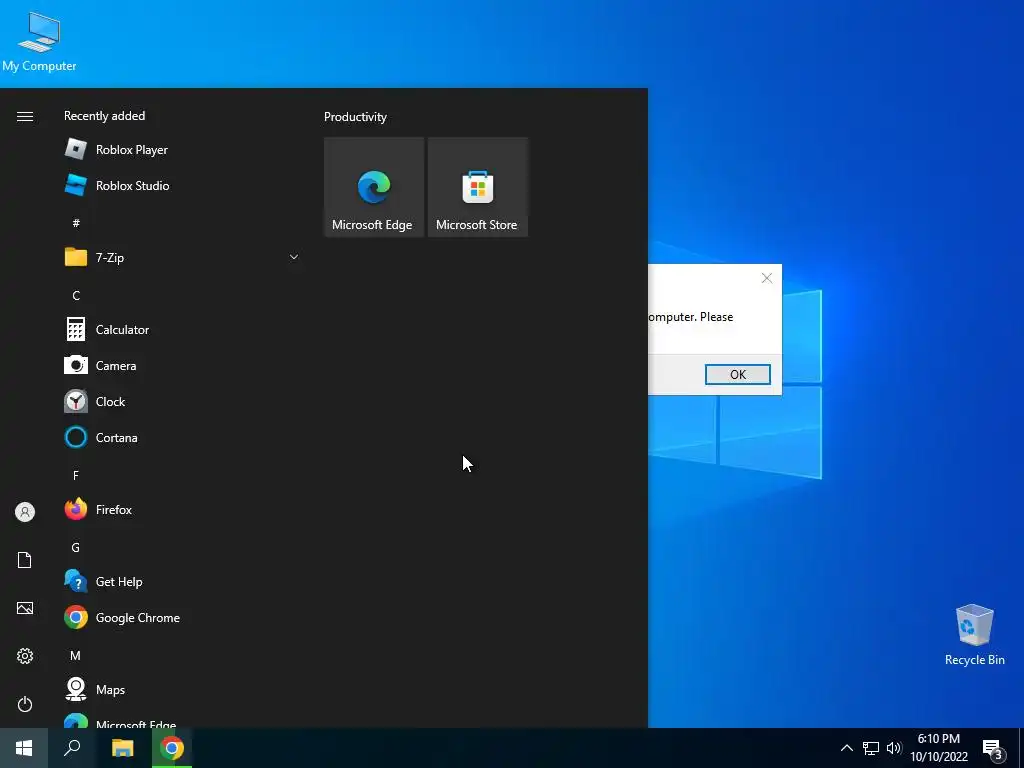Jump to letter # in app list
The height and width of the screenshot is (768, 1024).
[x=76, y=223]
